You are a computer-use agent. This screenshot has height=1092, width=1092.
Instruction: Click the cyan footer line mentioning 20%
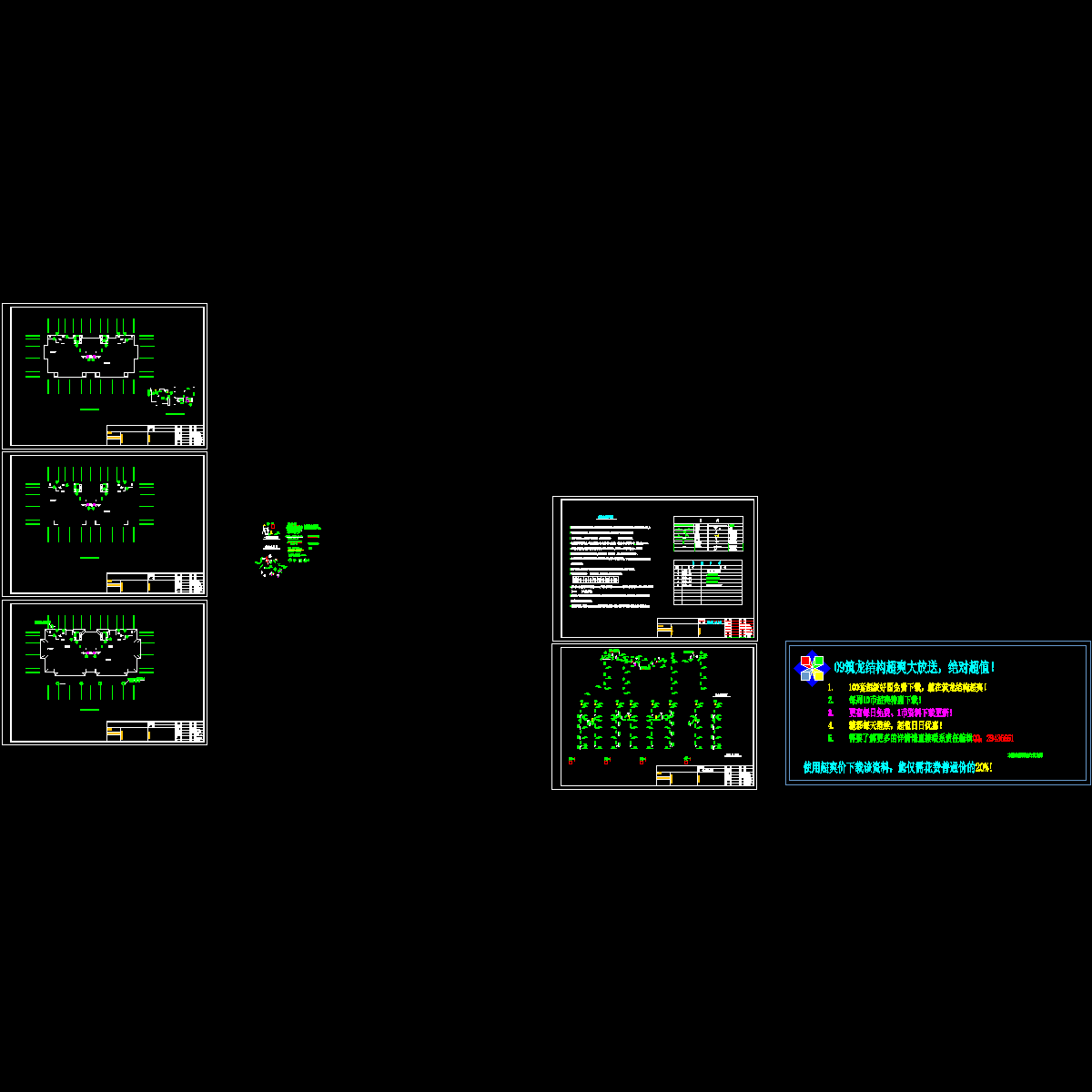897,767
